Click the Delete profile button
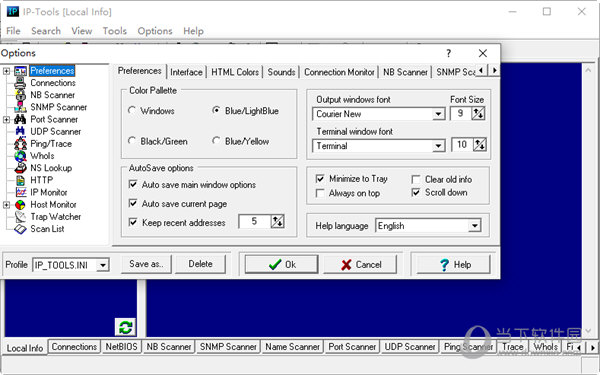 [201, 264]
